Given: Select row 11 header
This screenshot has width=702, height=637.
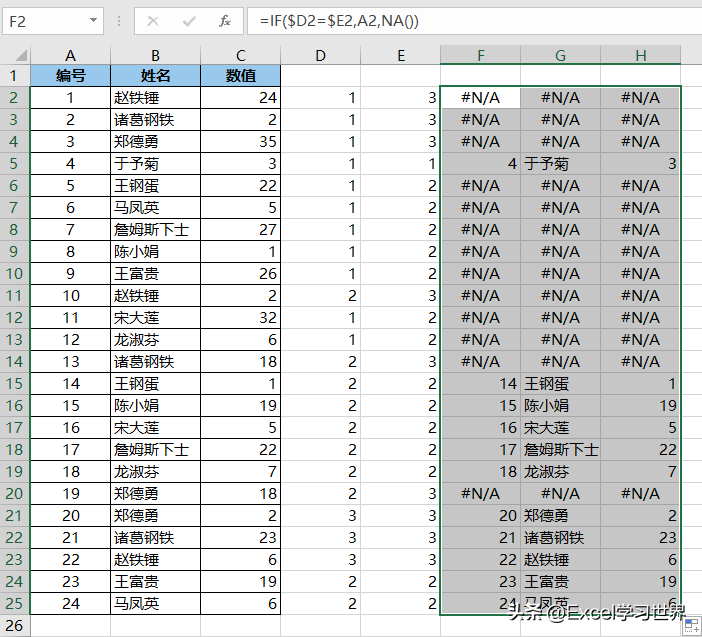Looking at the screenshot, I should [14, 295].
